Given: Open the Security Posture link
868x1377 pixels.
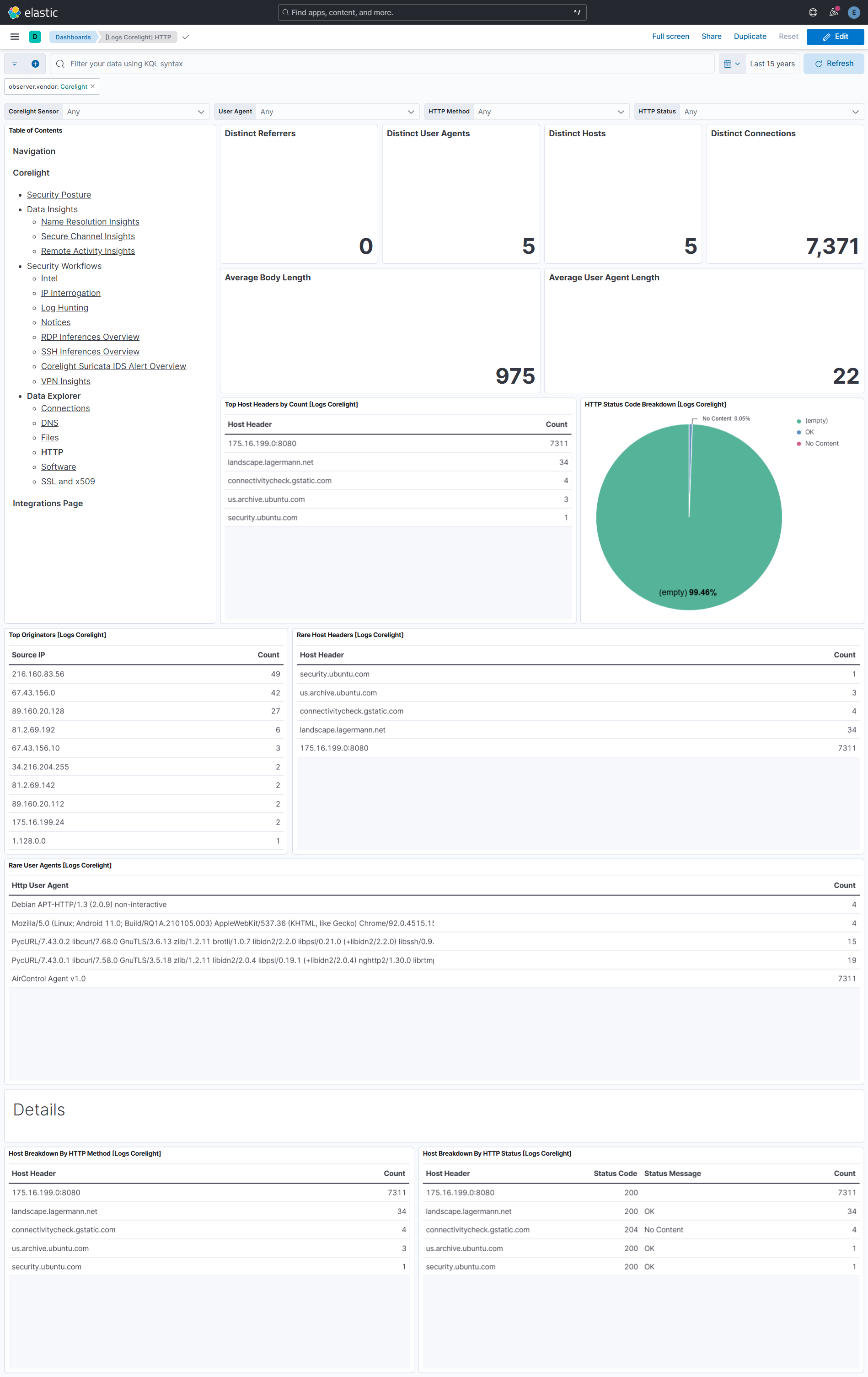Looking at the screenshot, I should pos(59,194).
